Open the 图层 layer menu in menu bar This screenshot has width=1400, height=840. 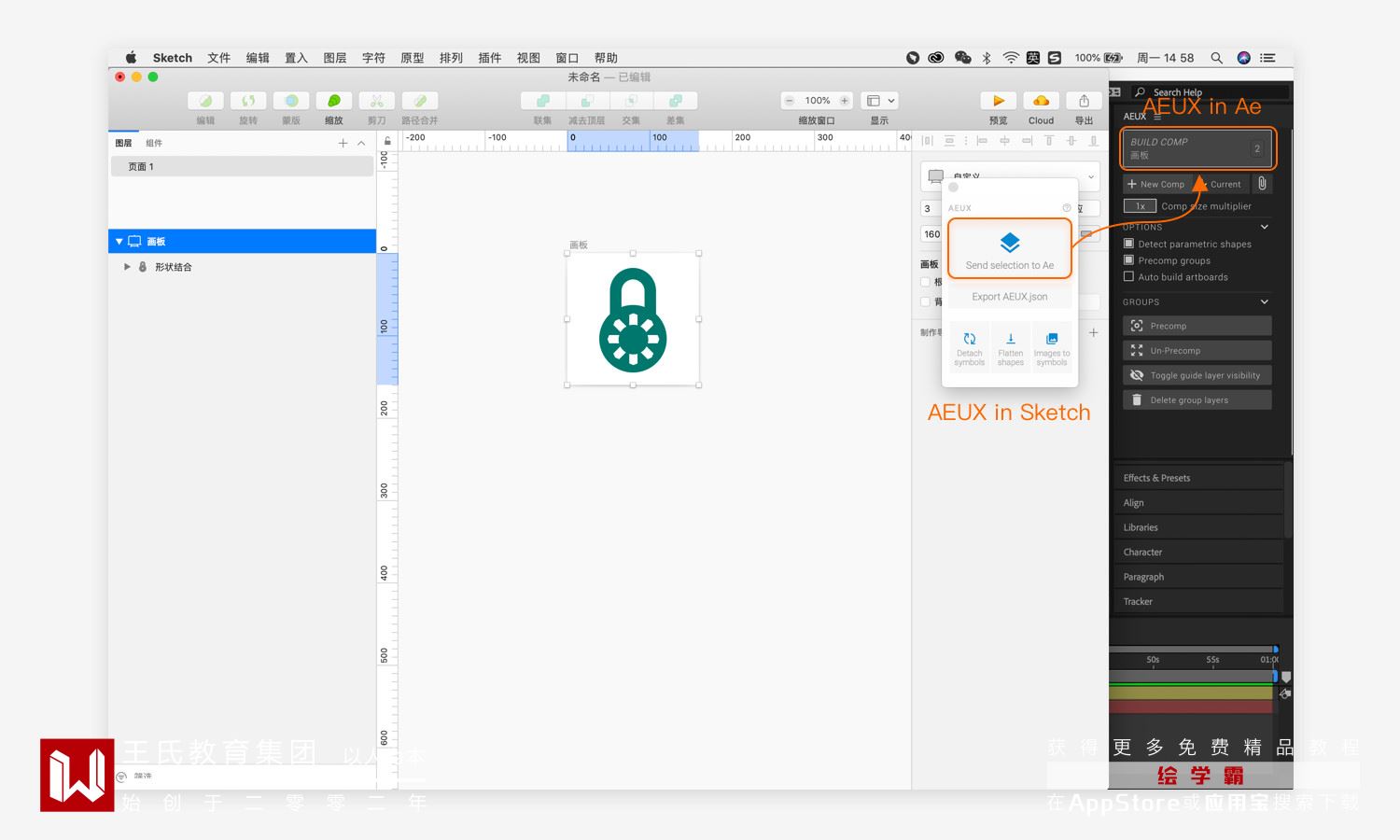(334, 58)
